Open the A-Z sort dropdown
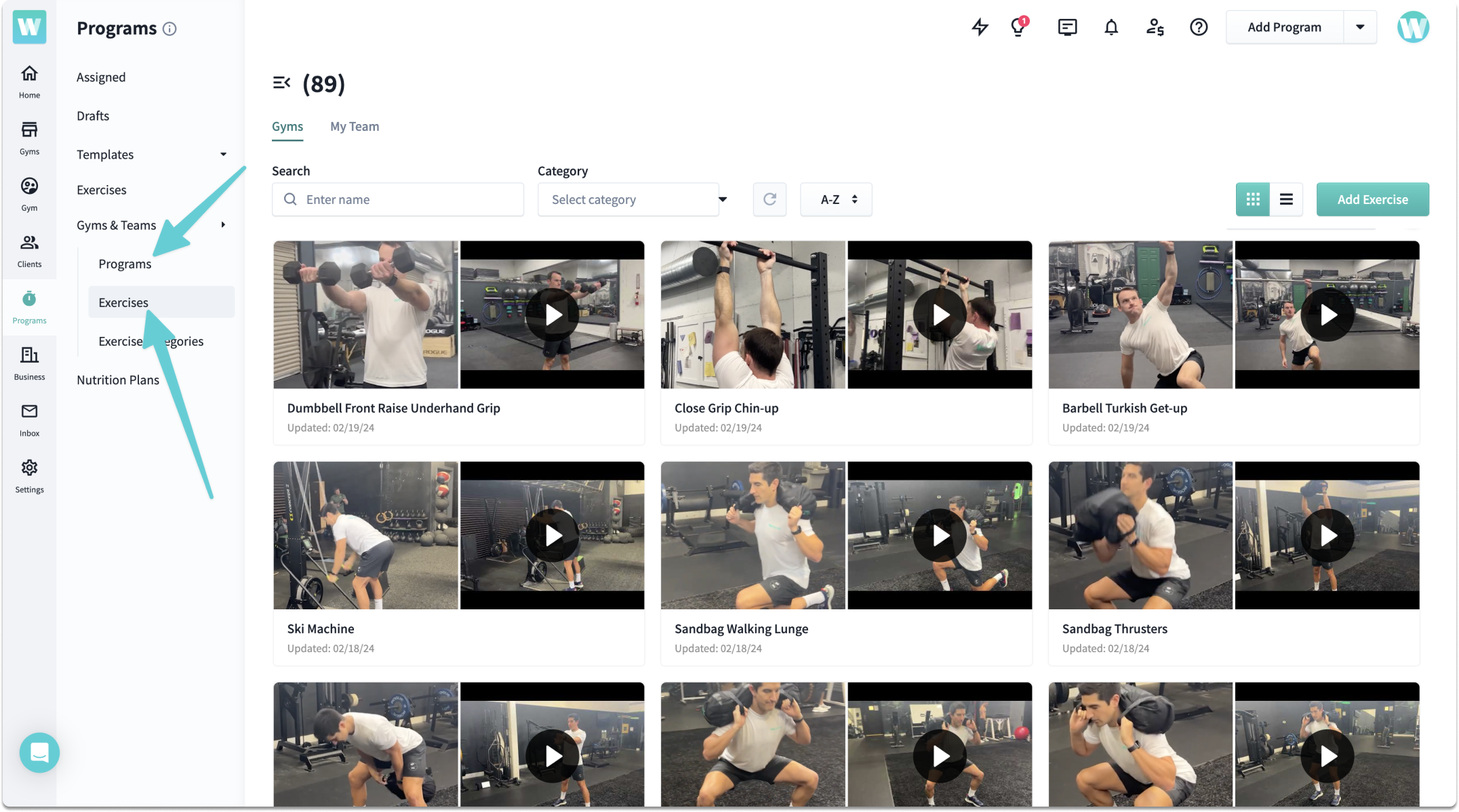The width and height of the screenshot is (1459, 812). click(836, 199)
